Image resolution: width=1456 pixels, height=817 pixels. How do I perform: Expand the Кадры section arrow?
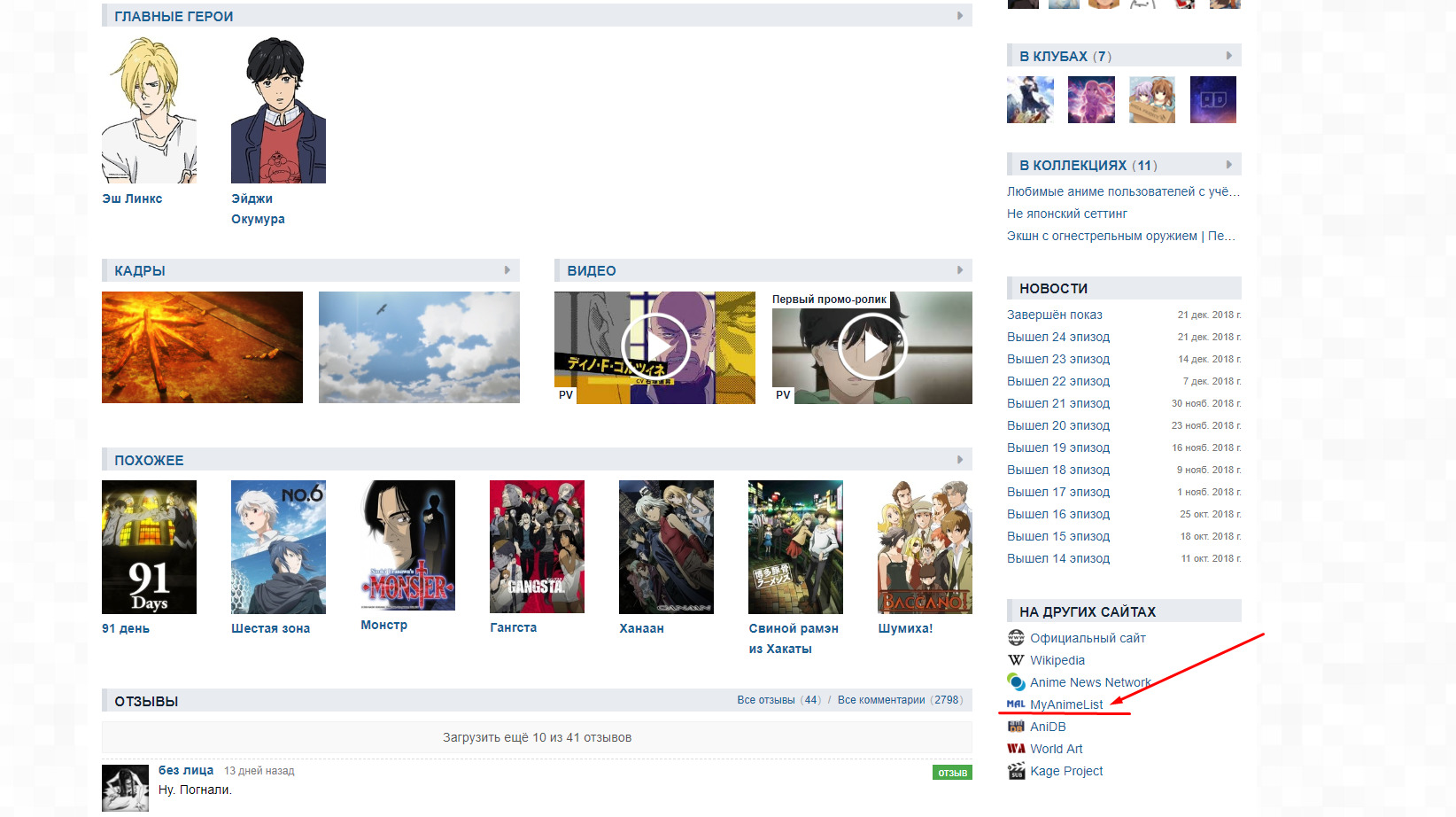(507, 270)
